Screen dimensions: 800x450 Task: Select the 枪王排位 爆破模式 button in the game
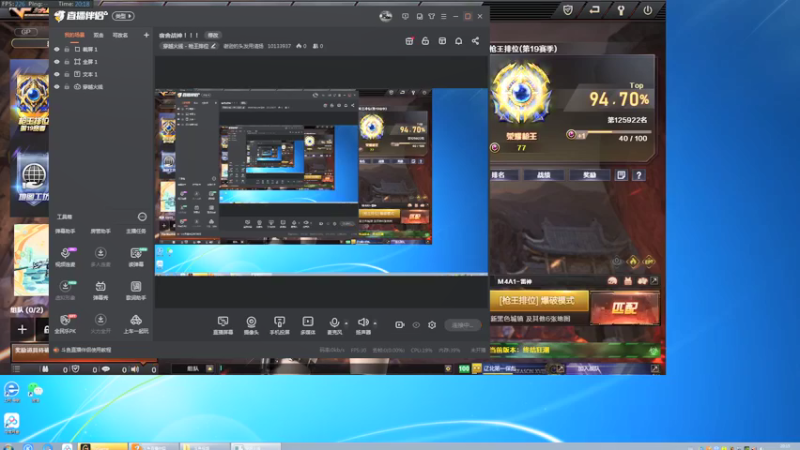click(x=539, y=301)
